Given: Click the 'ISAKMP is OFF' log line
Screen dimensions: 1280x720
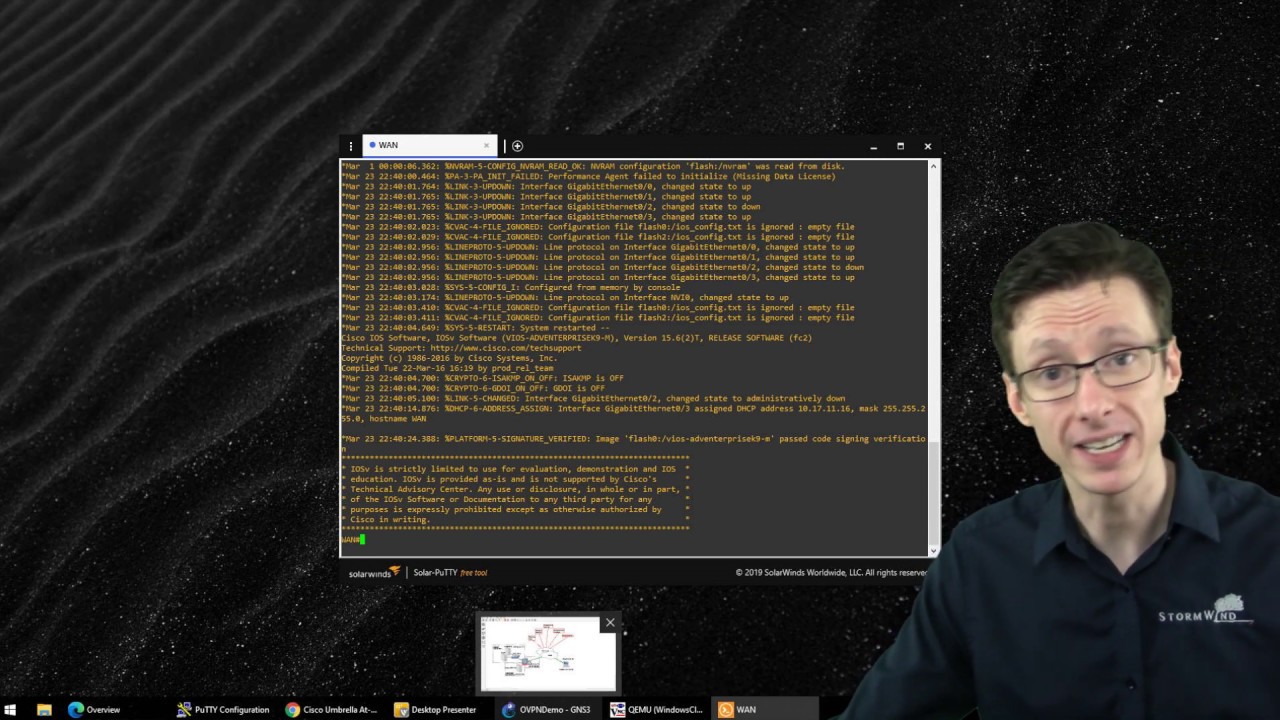Looking at the screenshot, I should (x=482, y=378).
